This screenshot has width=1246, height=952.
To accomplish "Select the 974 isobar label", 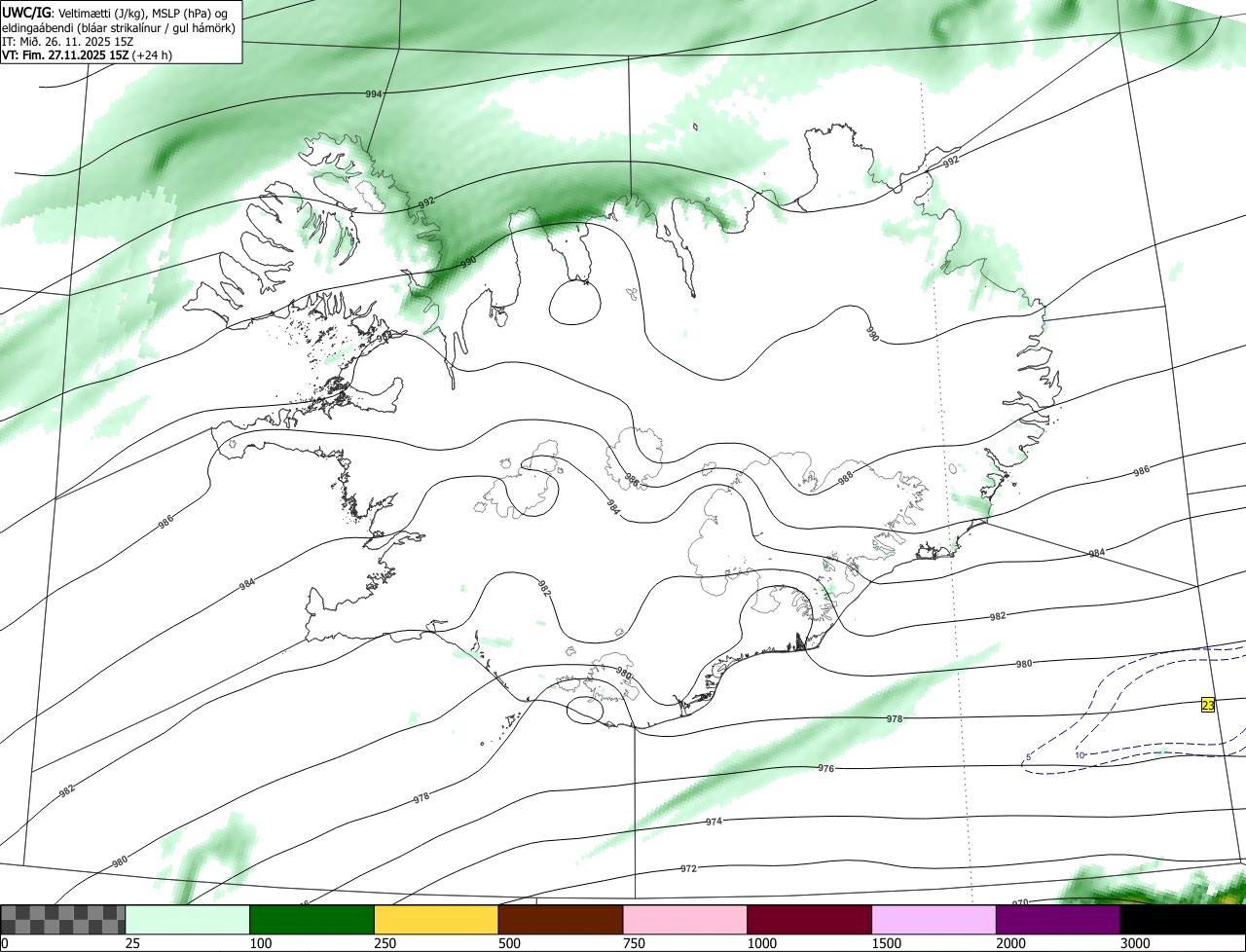I will pos(714,822).
